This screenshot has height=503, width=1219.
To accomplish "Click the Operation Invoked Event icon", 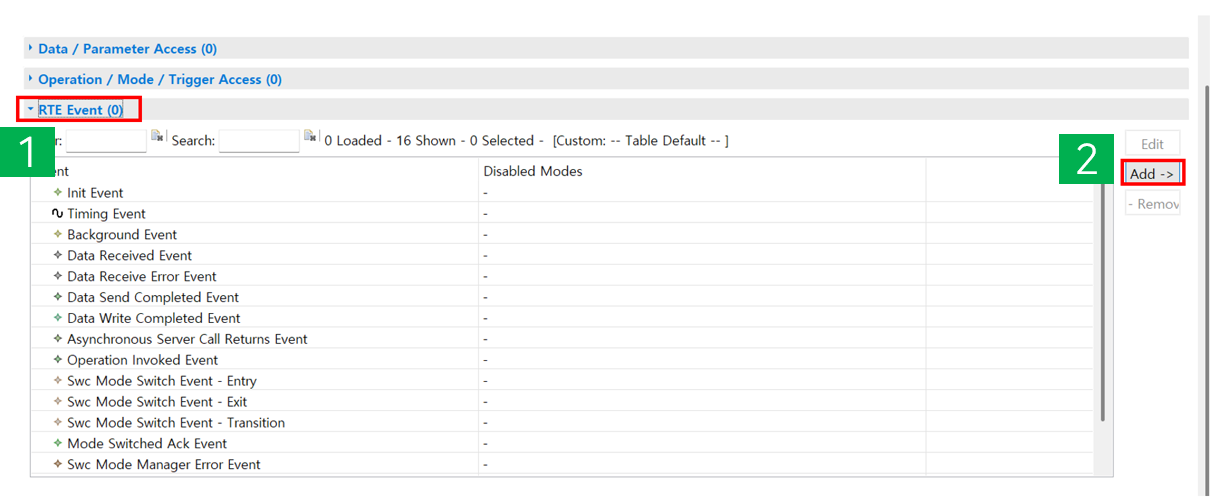I will click(57, 360).
